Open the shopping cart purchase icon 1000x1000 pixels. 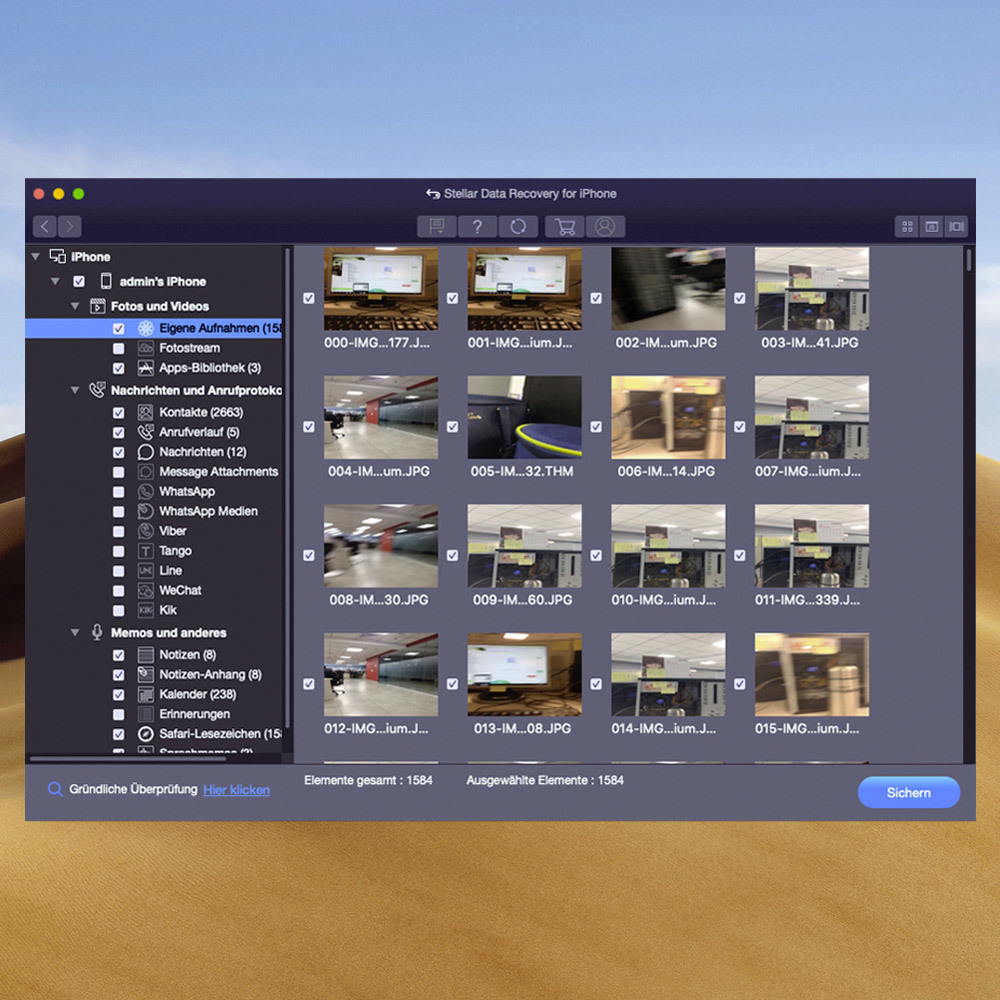tap(565, 226)
